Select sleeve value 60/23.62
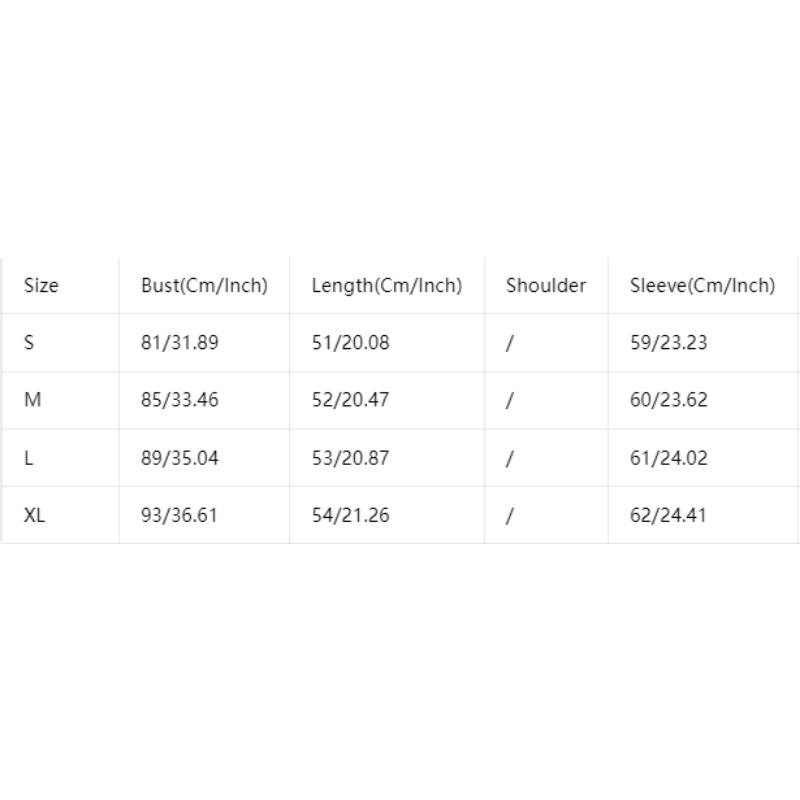The height and width of the screenshot is (800, 800). 668,399
